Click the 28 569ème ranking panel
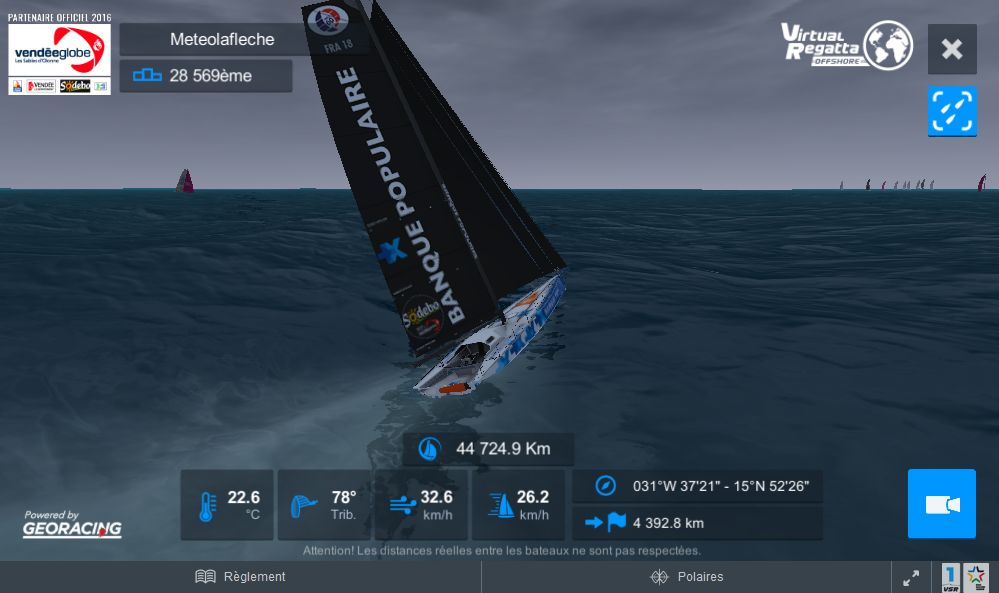 206,76
